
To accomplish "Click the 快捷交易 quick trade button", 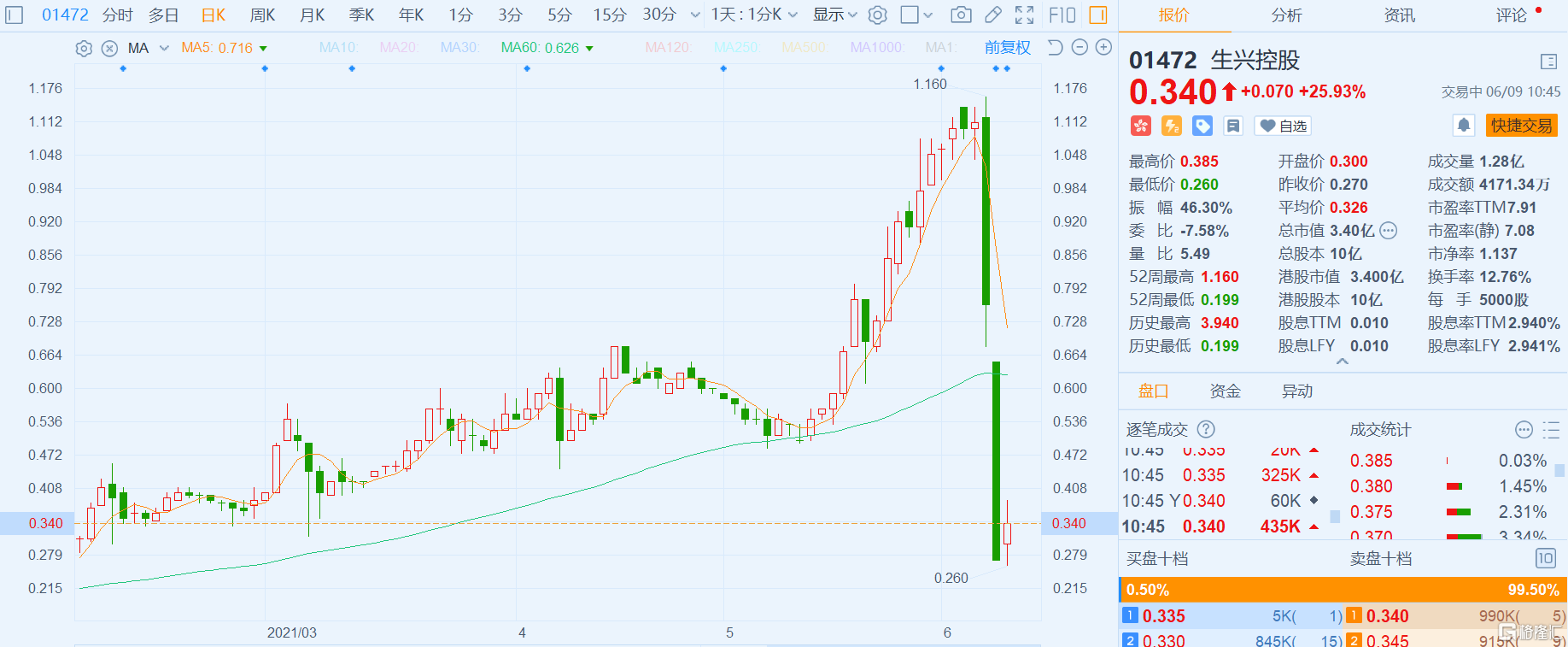I will 1521,126.
